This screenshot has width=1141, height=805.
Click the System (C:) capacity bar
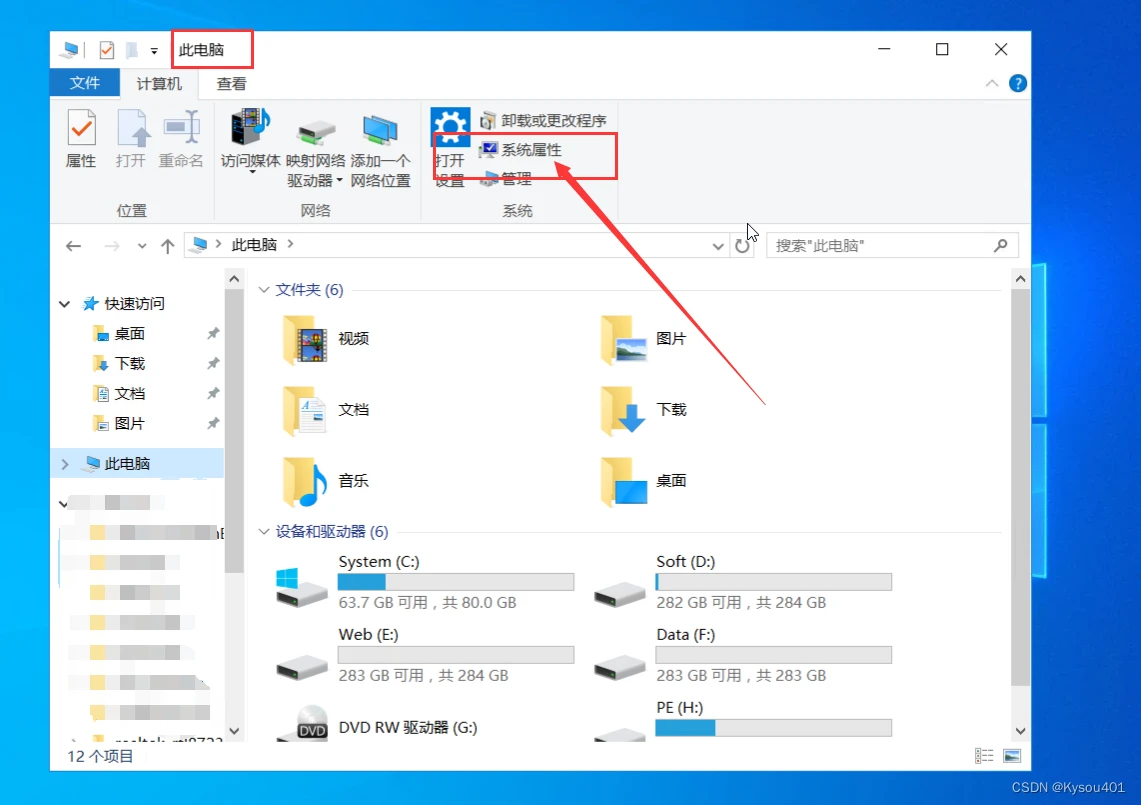(456, 582)
